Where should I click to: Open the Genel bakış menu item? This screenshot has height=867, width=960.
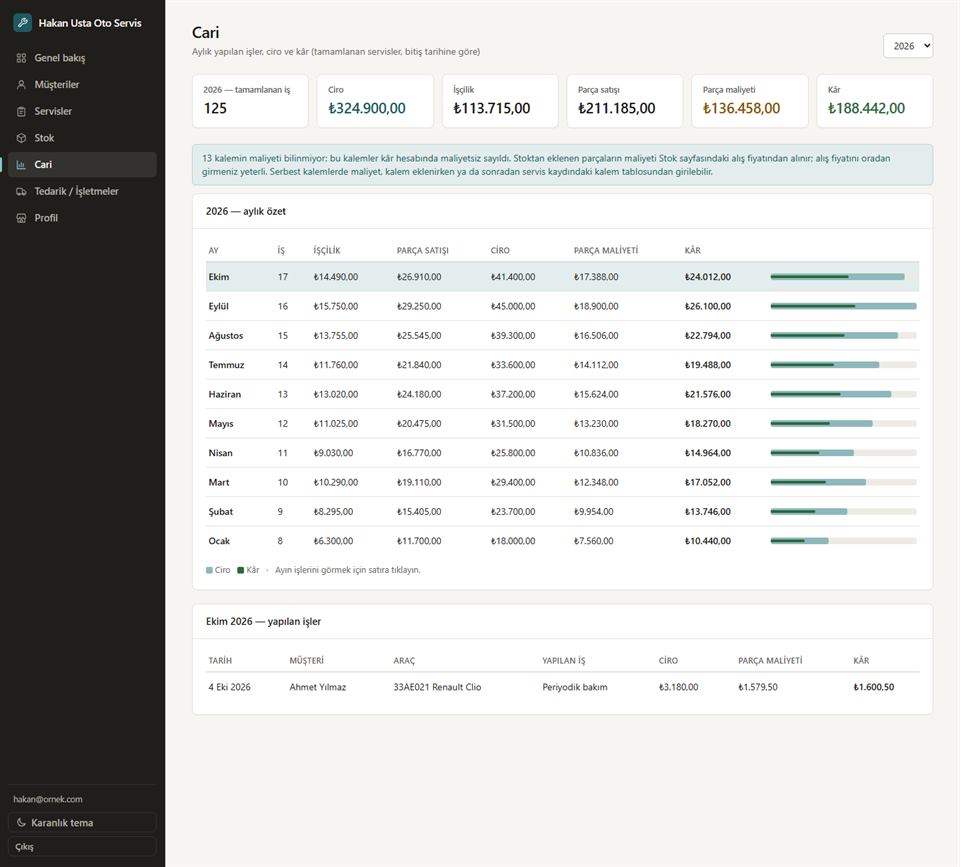pos(82,58)
